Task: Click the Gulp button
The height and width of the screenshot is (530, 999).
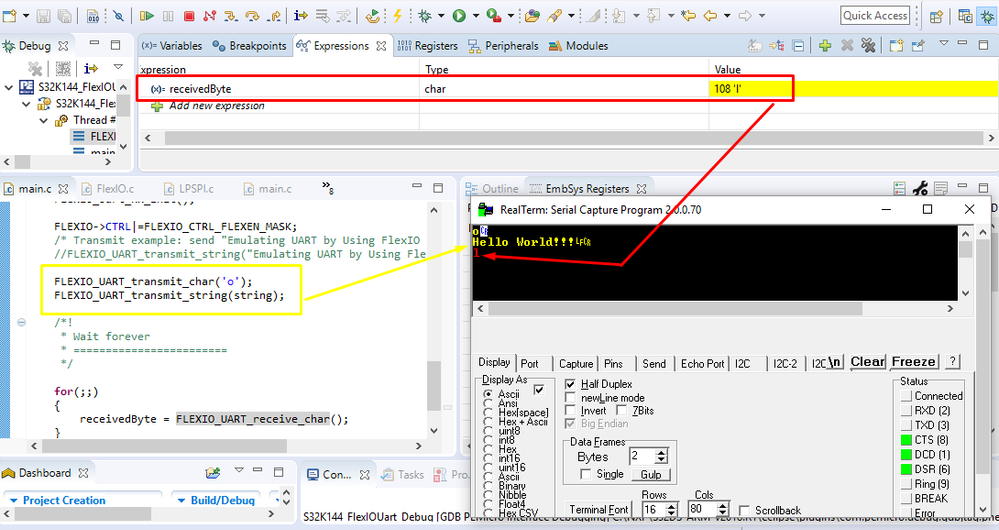Action: click(651, 475)
